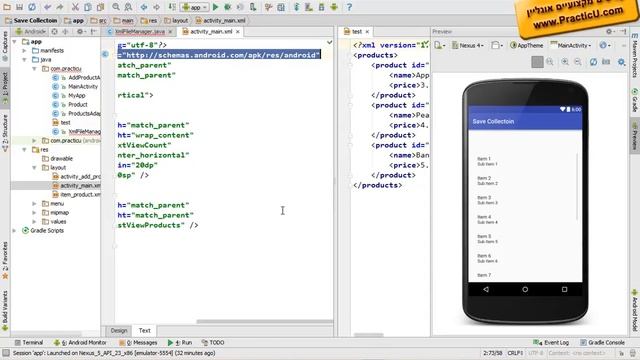Toggle the Structure tool window button
This screenshot has width=640, height=360.
point(5,133)
